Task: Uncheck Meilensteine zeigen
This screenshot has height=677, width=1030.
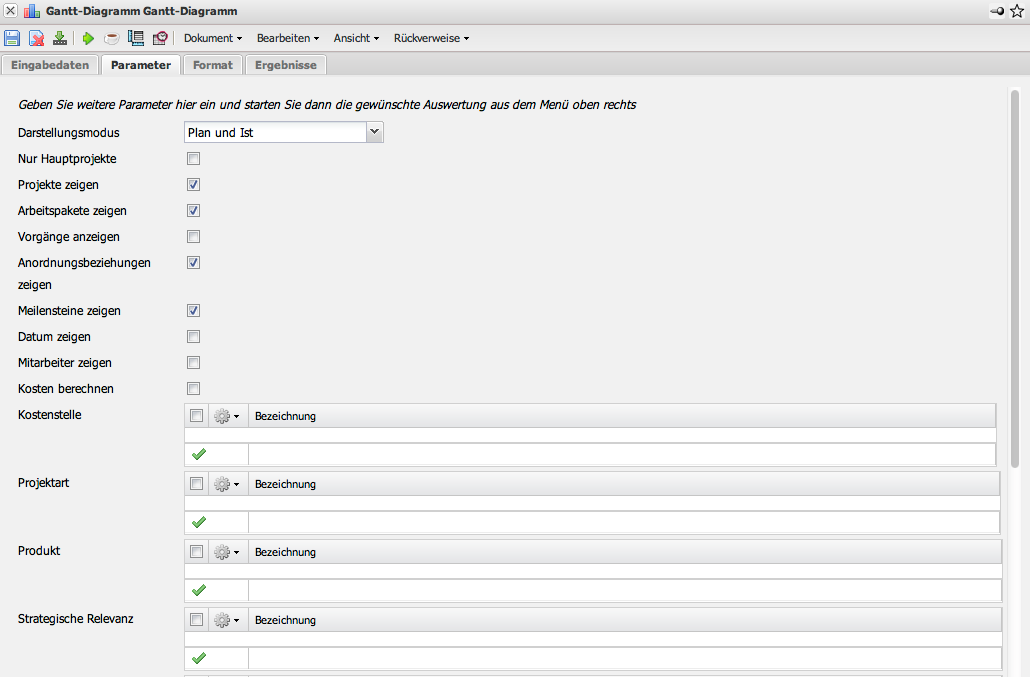Action: [194, 311]
